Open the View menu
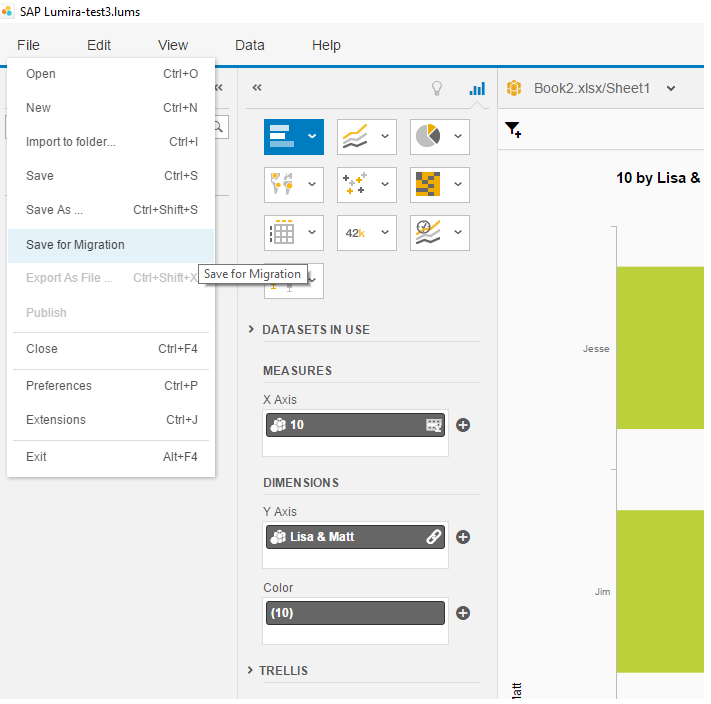 pos(173,45)
